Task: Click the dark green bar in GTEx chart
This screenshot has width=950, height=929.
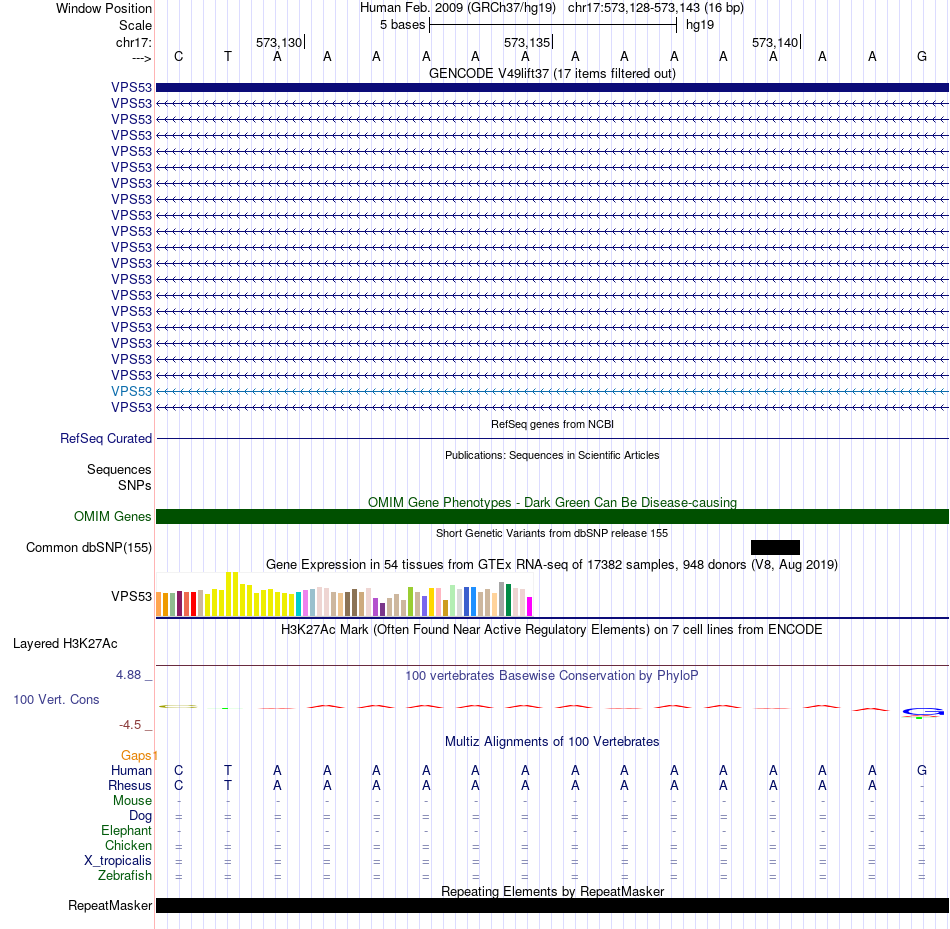Action: click(x=508, y=600)
